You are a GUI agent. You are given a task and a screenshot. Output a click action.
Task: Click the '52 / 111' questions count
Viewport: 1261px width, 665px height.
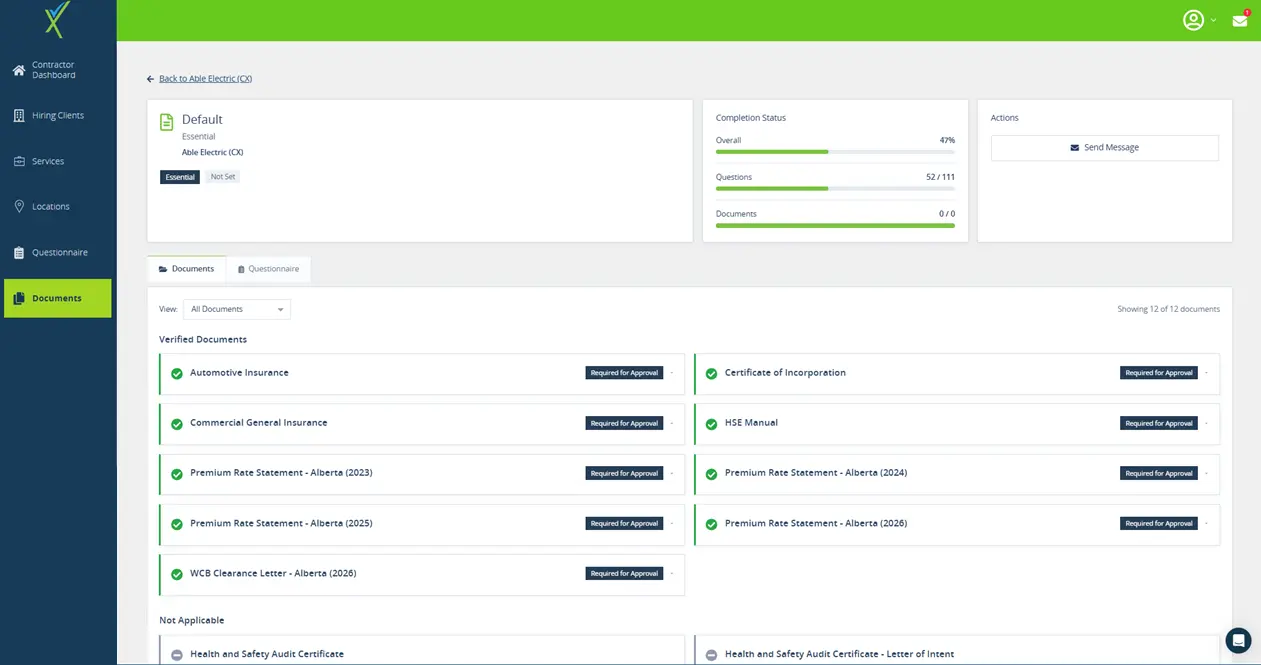tap(940, 177)
